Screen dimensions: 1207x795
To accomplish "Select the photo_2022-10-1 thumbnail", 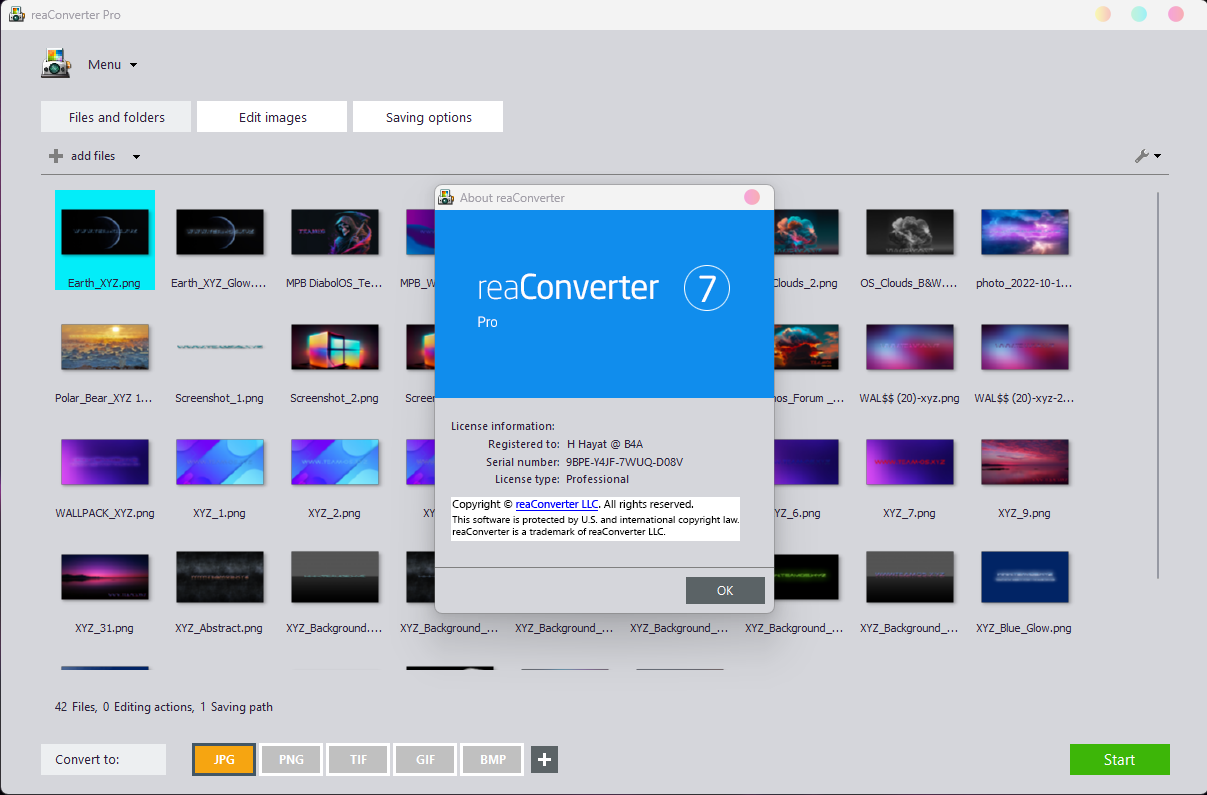I will 1025,232.
